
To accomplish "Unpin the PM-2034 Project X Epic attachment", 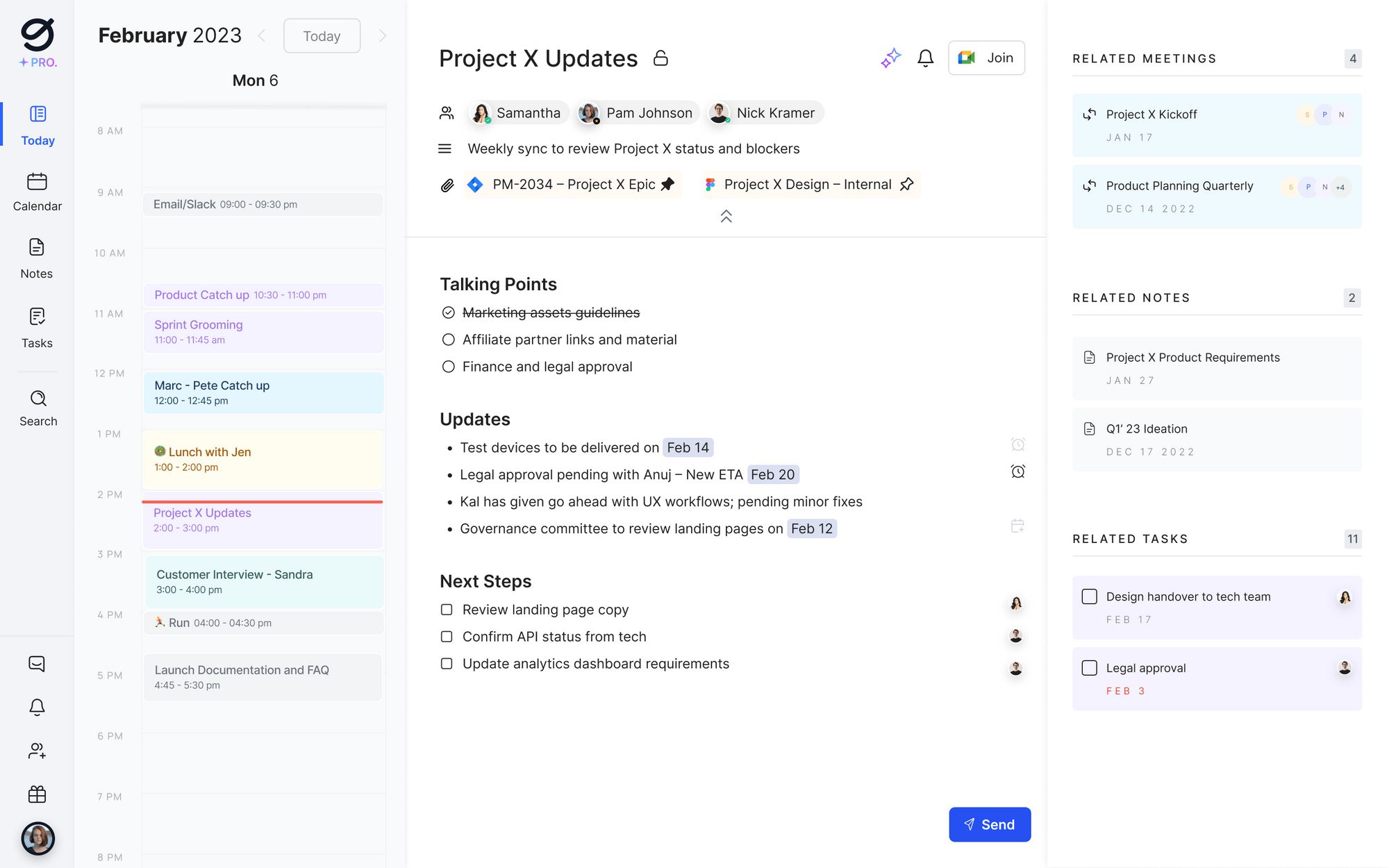I will point(668,184).
